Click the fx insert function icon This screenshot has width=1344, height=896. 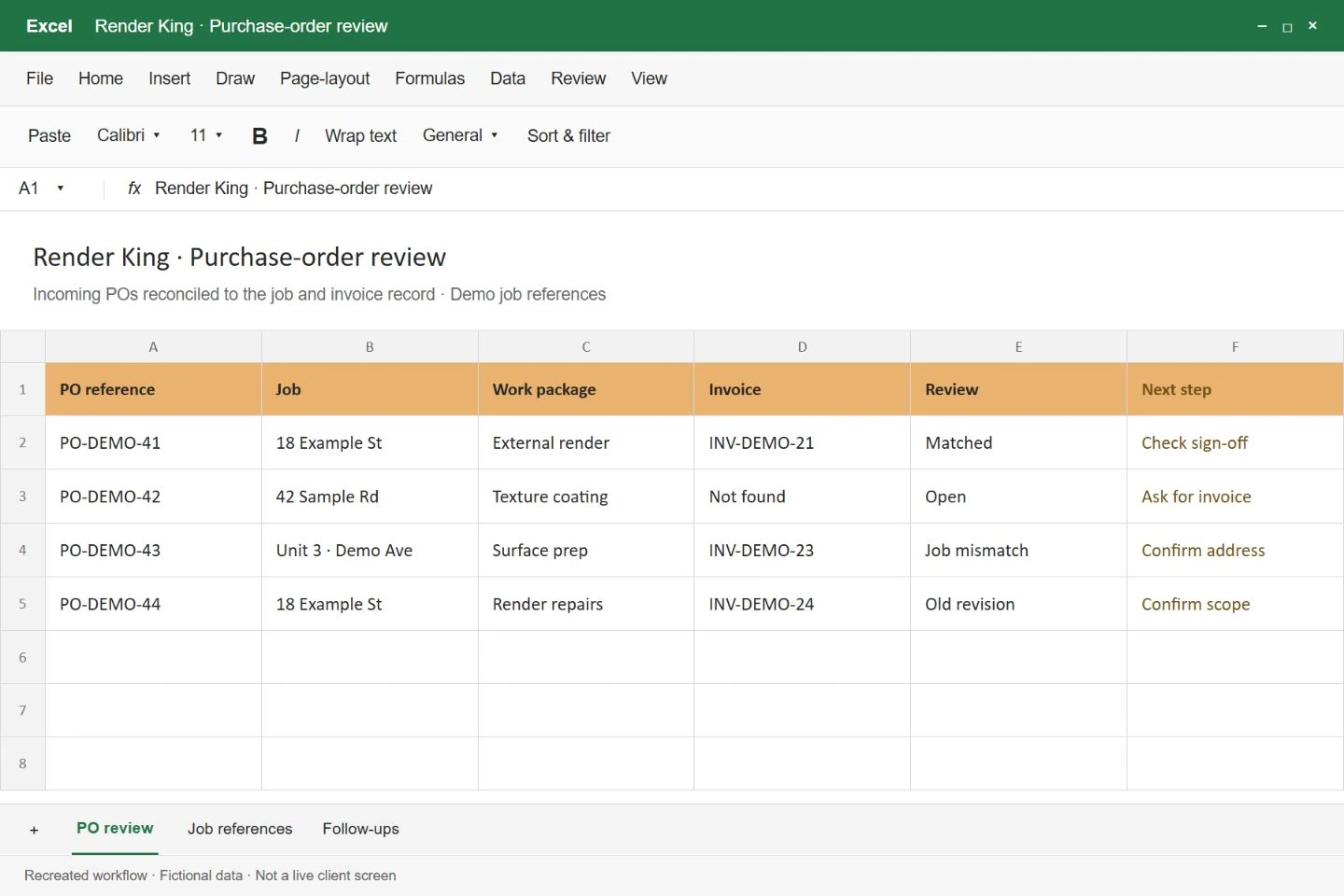point(134,189)
